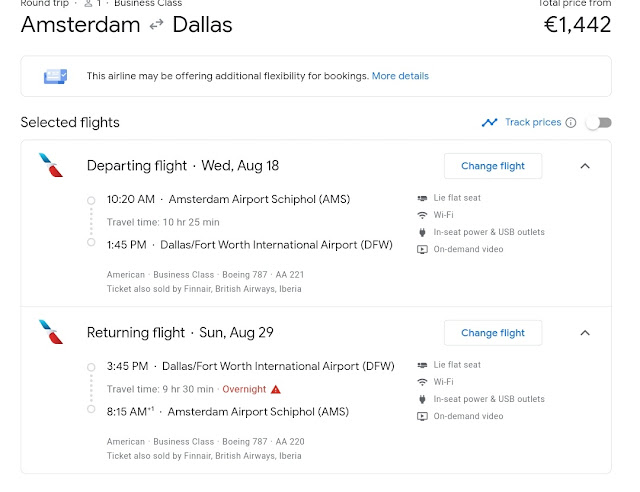Click the American Airlines logo on departing flight

50,165
